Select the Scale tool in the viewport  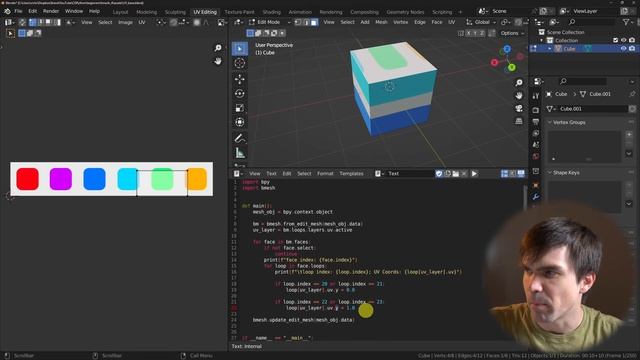click(240, 108)
